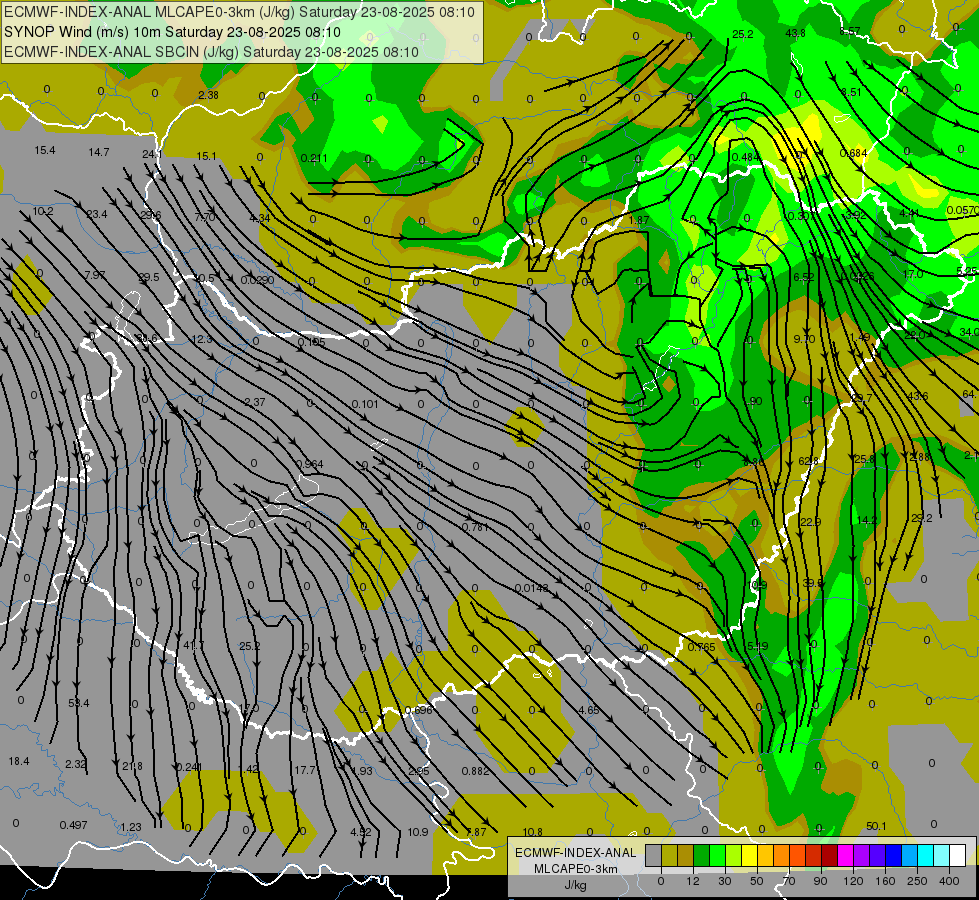Screen dimensions: 979x900
Task: Click the map value 0.105
Action: pyautogui.click(x=311, y=342)
